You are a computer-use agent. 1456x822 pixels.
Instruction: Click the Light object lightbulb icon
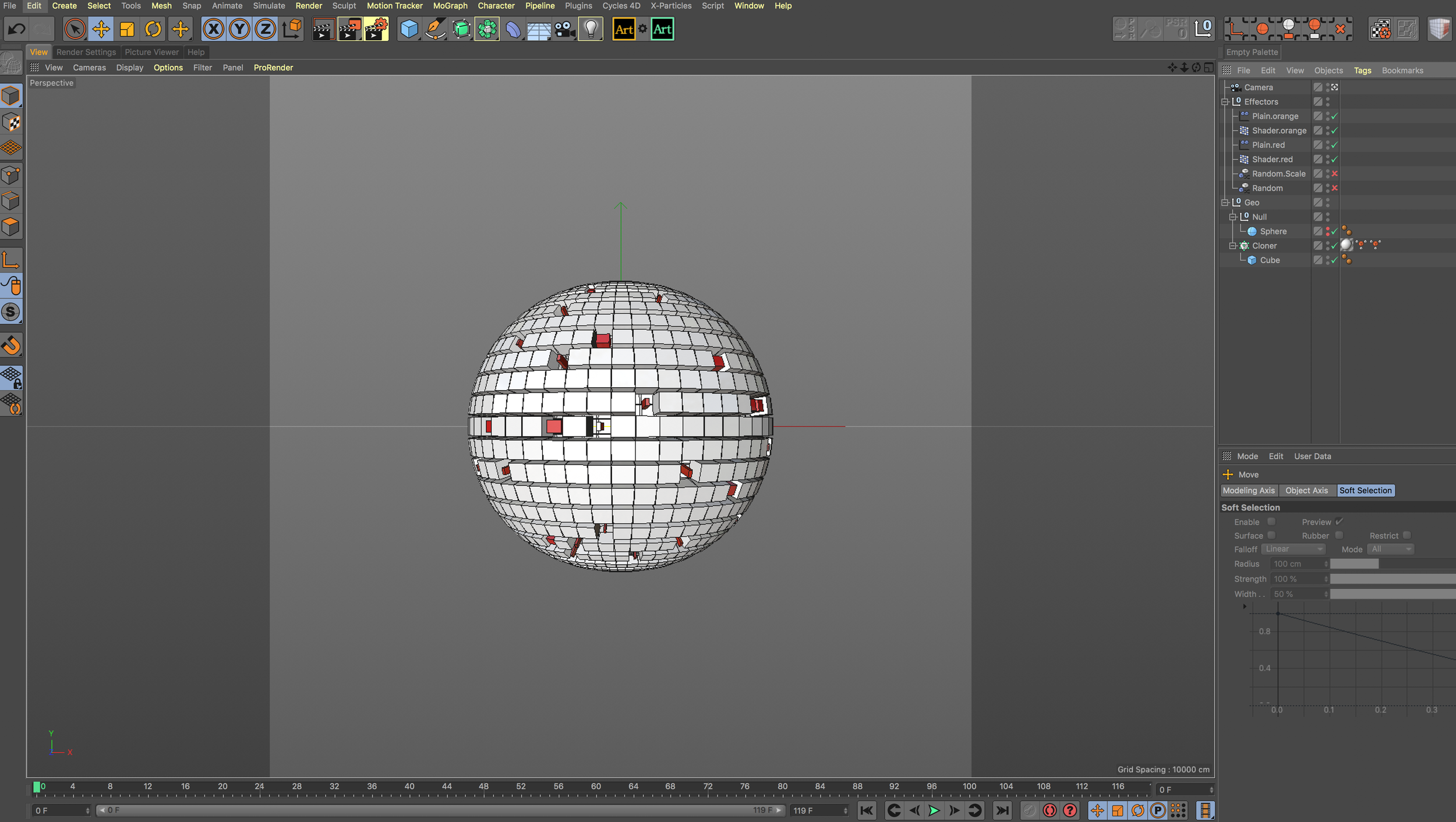591,29
